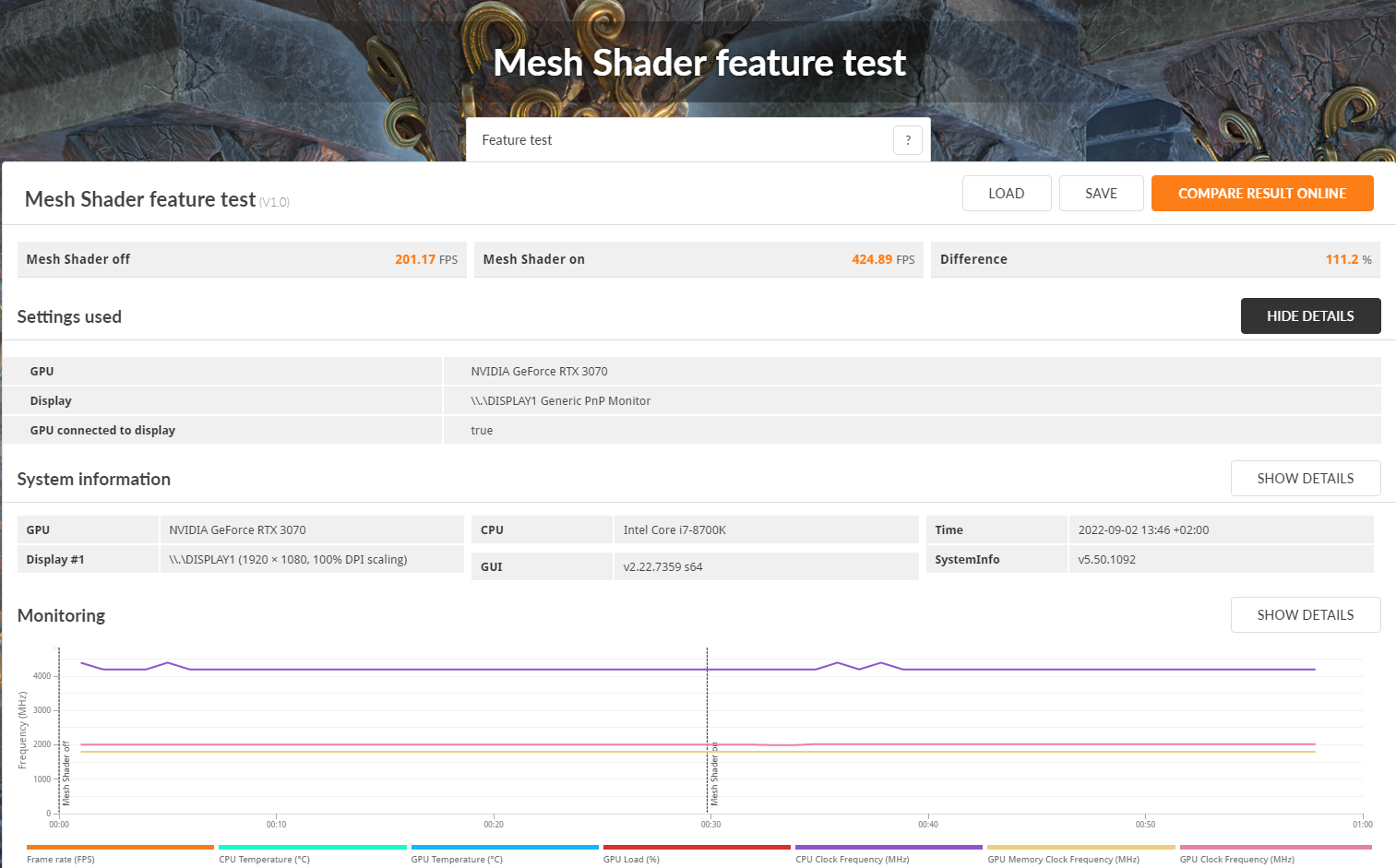This screenshot has height=868, width=1396.
Task: Click the SAVE button
Action: tap(1102, 194)
